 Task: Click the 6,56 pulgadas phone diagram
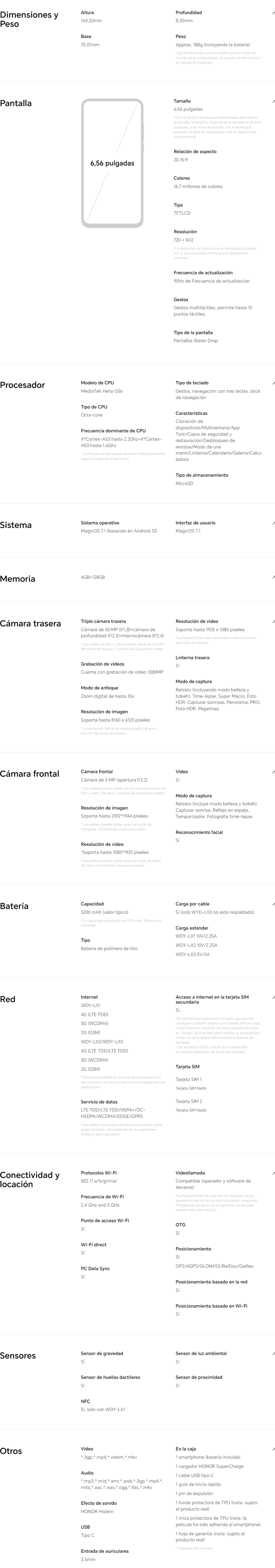(x=112, y=163)
